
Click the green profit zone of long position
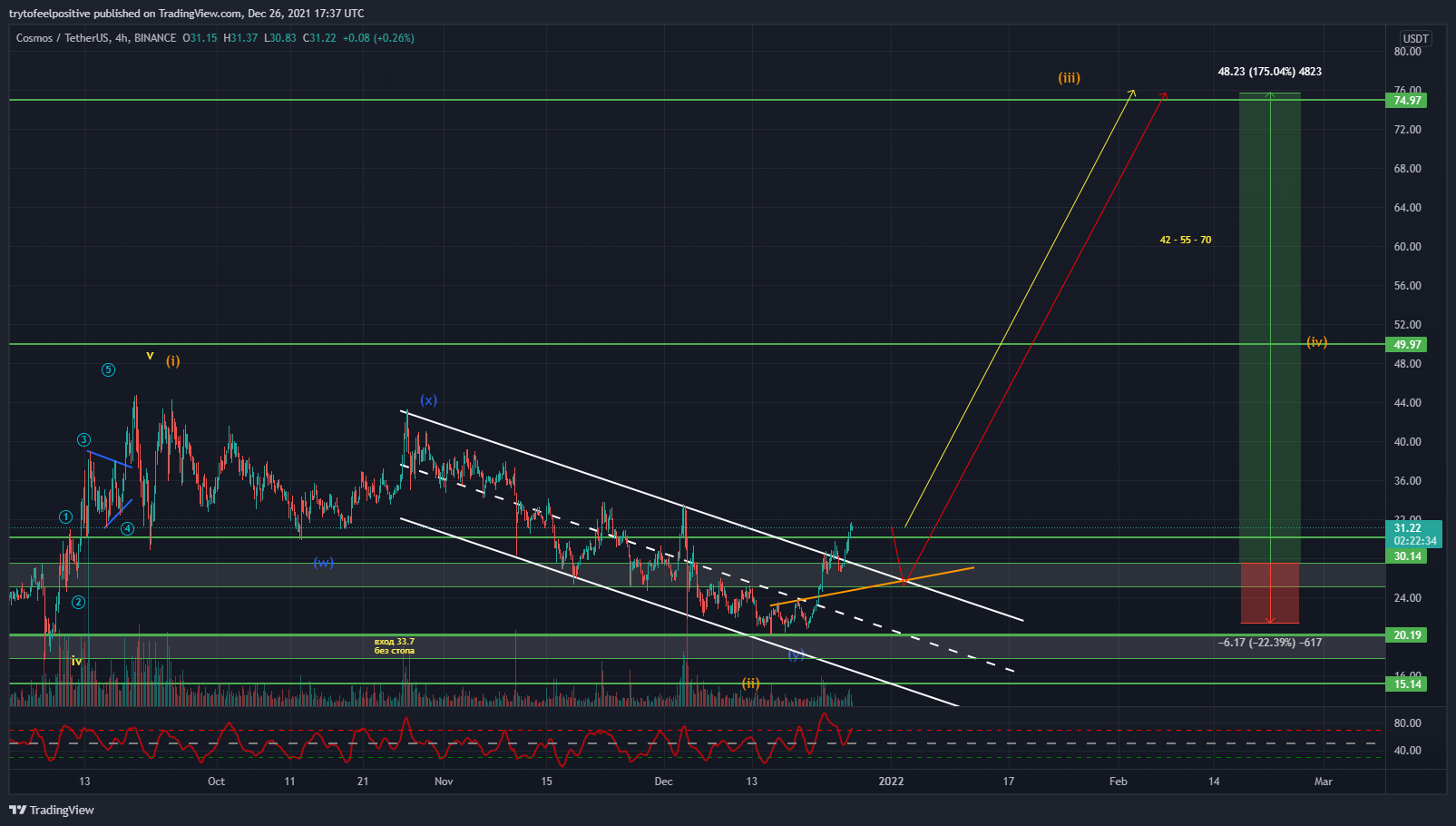1270,327
